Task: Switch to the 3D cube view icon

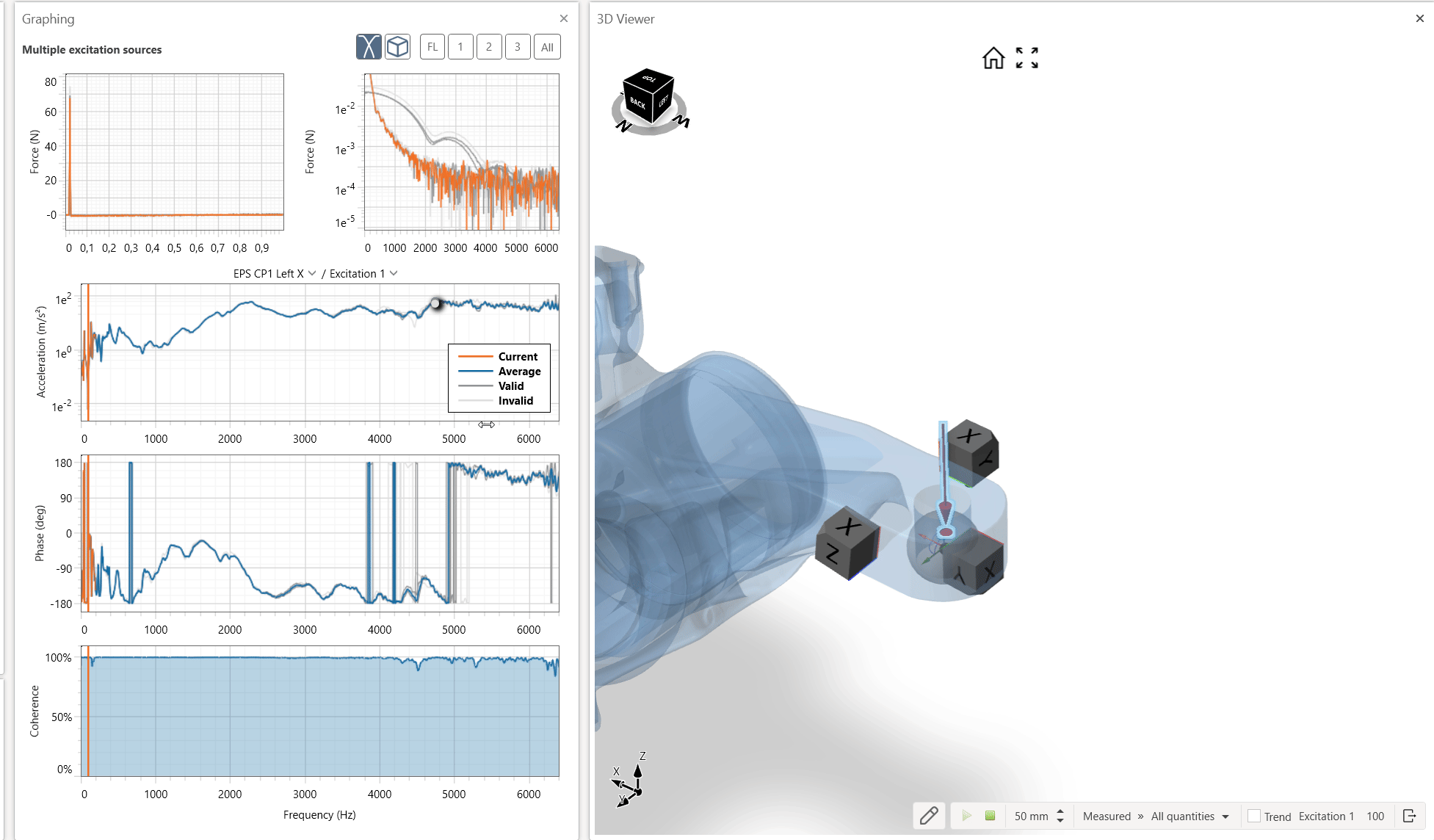Action: point(397,47)
